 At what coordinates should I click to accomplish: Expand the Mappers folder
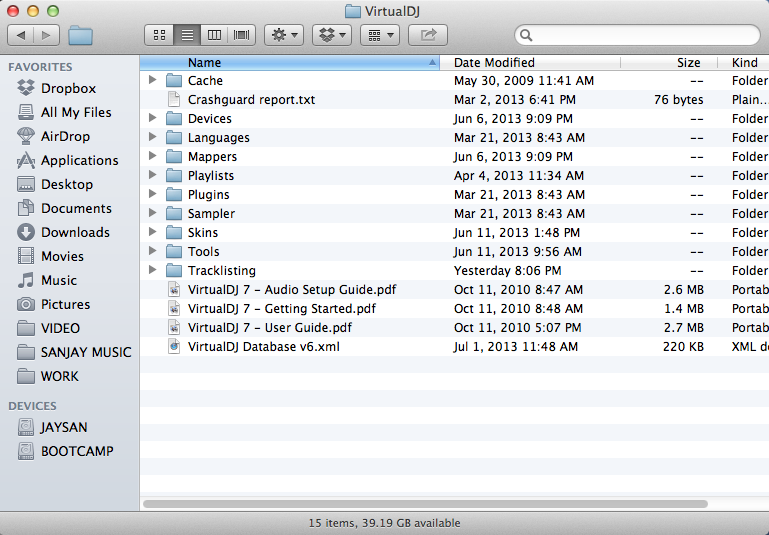[x=153, y=156]
